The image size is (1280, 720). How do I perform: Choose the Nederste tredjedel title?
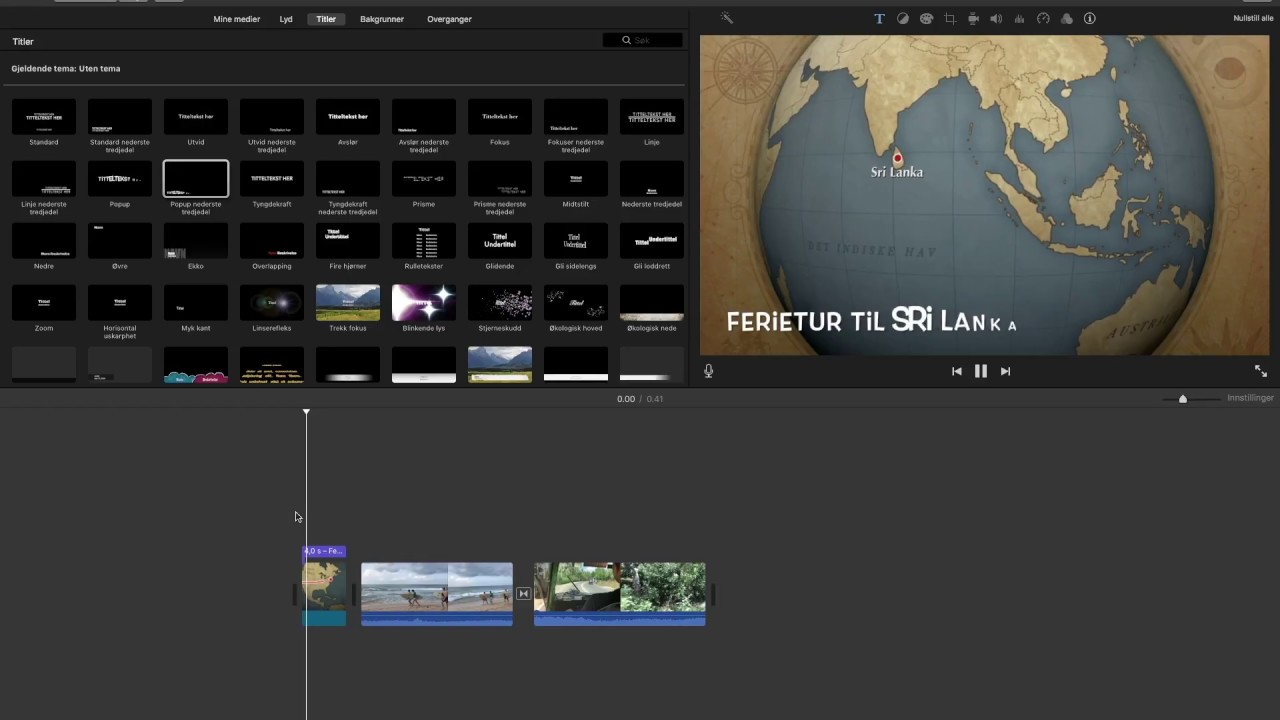(652, 179)
